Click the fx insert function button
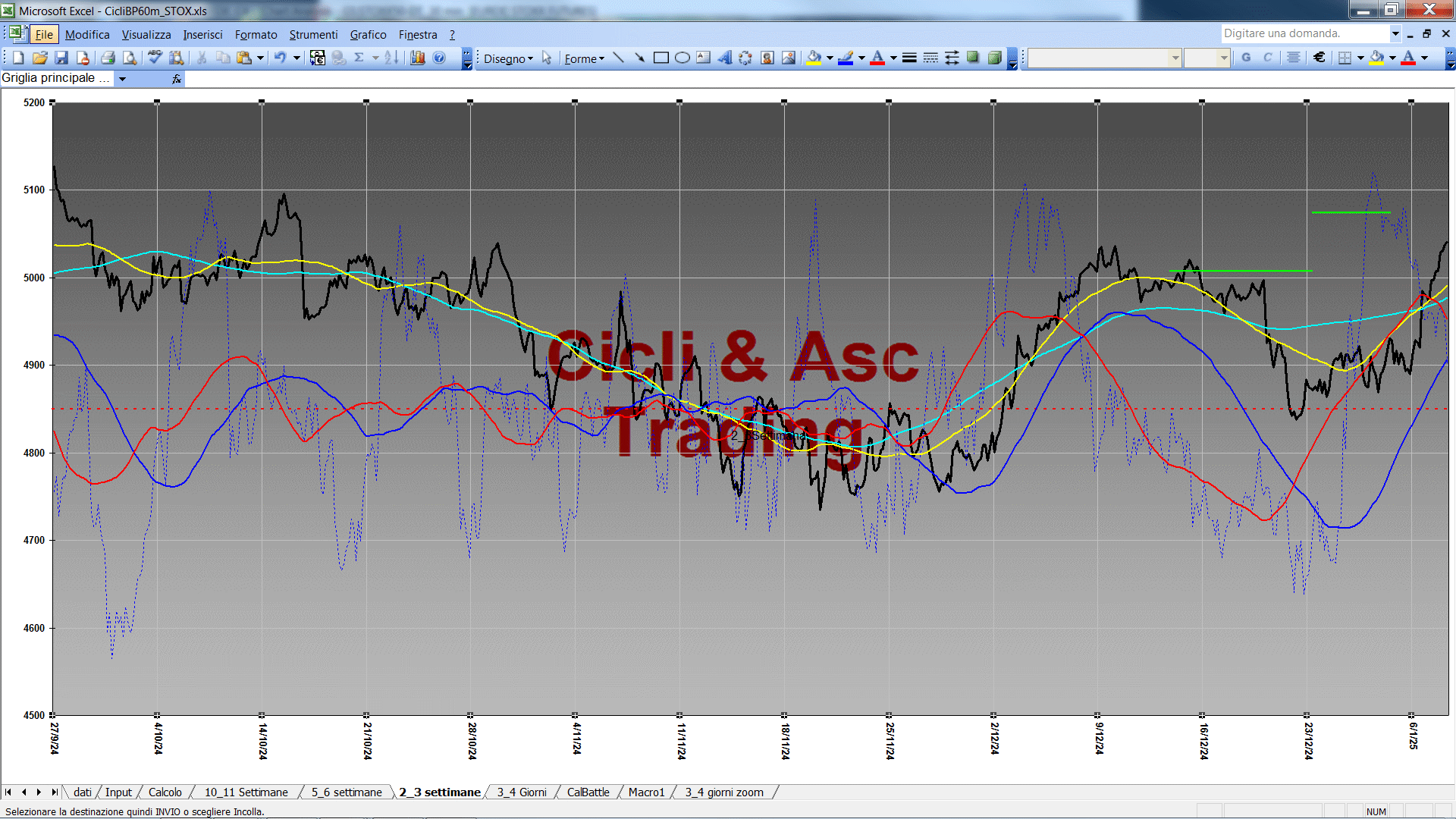The height and width of the screenshot is (819, 1456). pyautogui.click(x=176, y=79)
